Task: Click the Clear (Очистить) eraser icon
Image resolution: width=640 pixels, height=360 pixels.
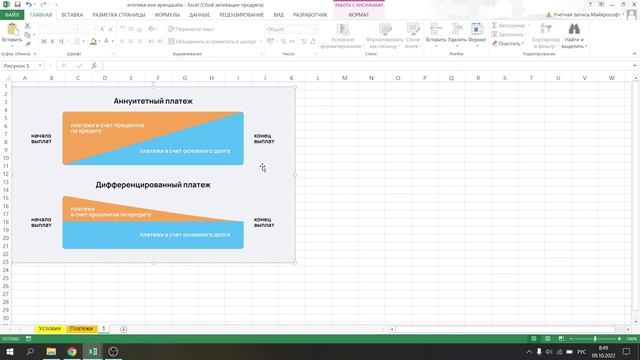Action: click(x=494, y=43)
